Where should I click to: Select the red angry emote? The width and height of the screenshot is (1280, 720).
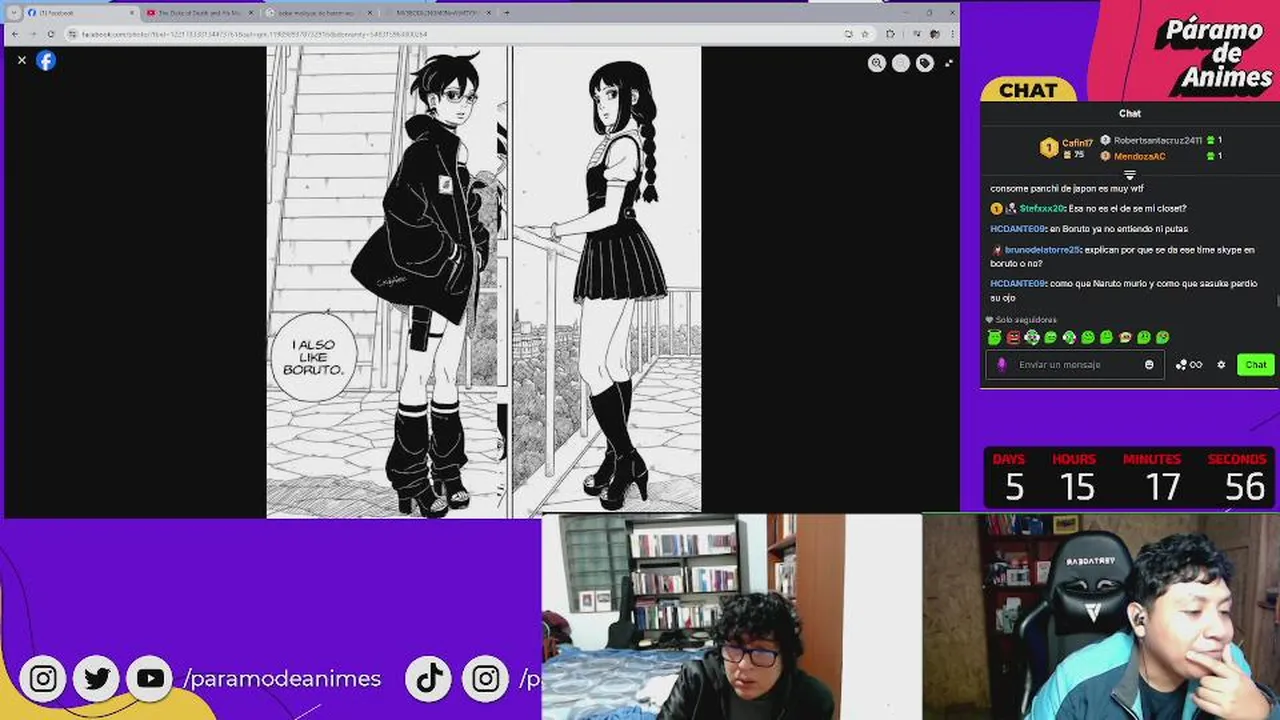click(1013, 338)
